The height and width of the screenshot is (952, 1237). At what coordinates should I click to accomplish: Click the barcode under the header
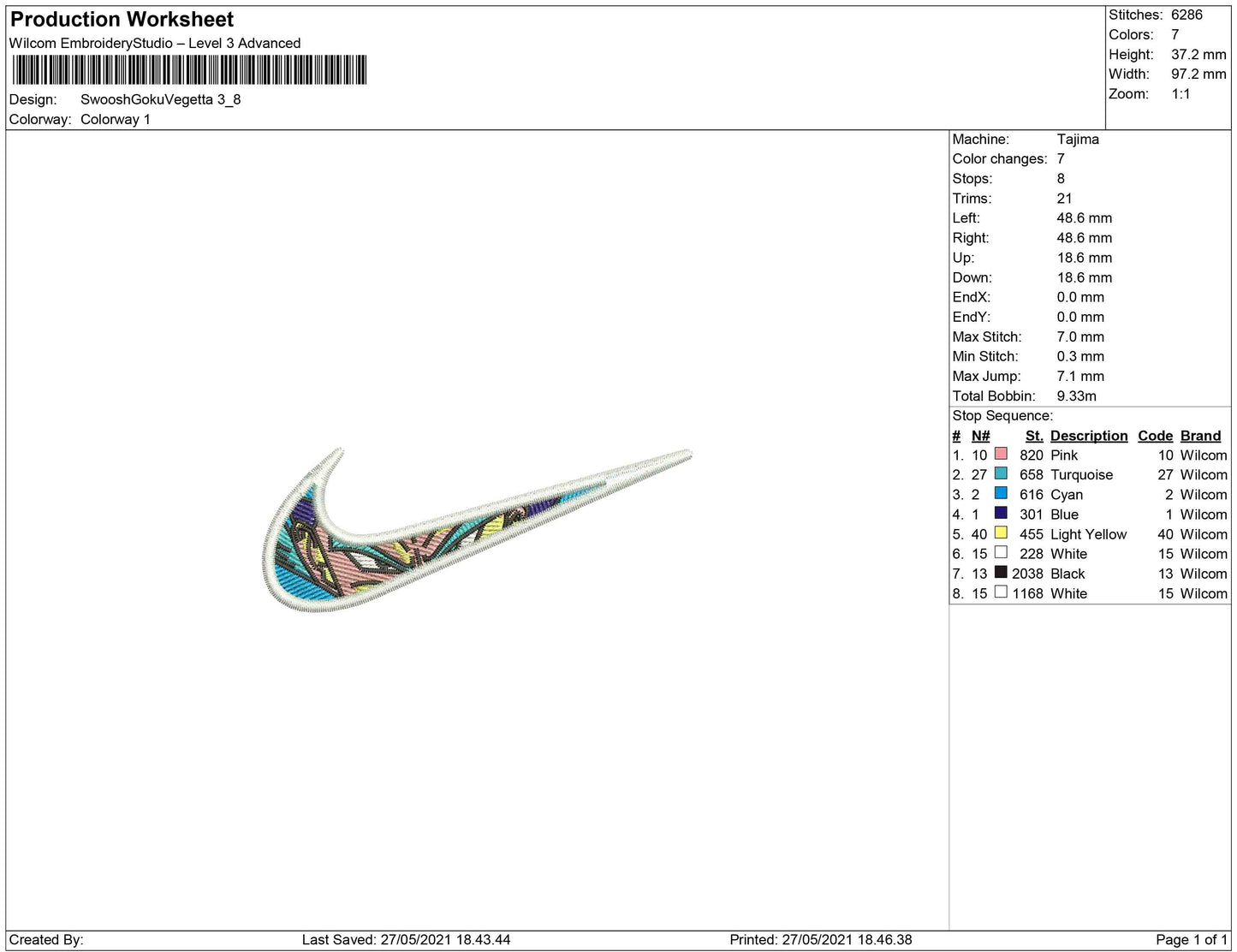pos(189,70)
